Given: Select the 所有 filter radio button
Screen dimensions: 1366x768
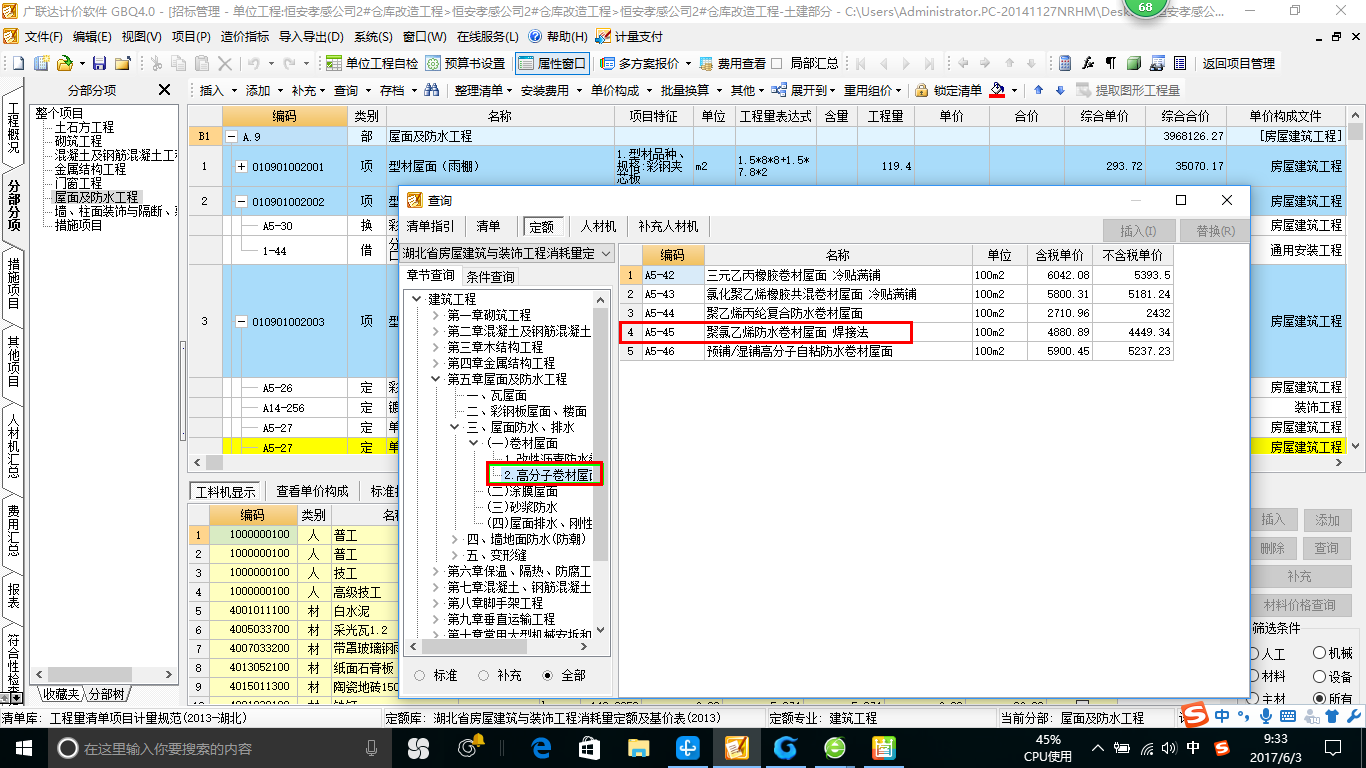Looking at the screenshot, I should 1319,699.
